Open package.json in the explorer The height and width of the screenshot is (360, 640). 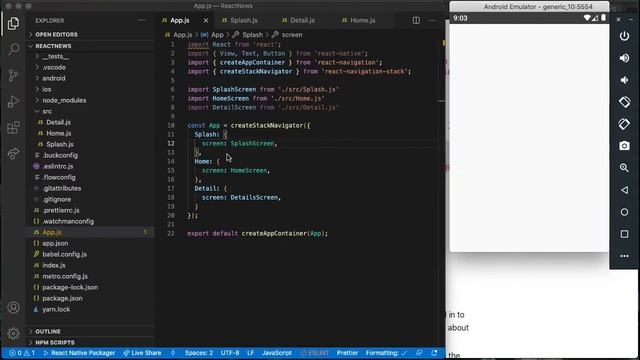tap(62, 298)
